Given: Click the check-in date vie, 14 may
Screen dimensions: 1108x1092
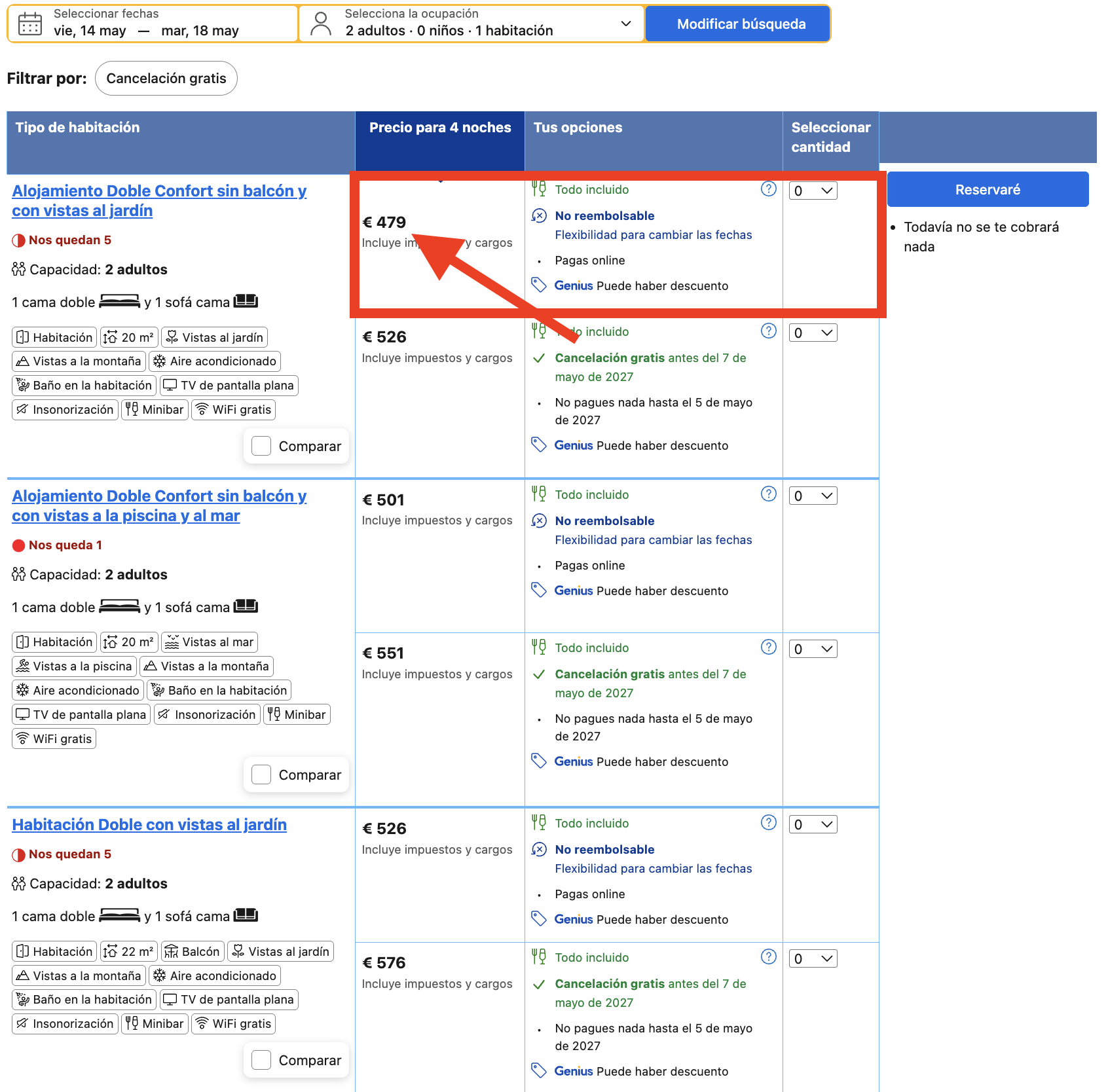Looking at the screenshot, I should click(x=90, y=31).
